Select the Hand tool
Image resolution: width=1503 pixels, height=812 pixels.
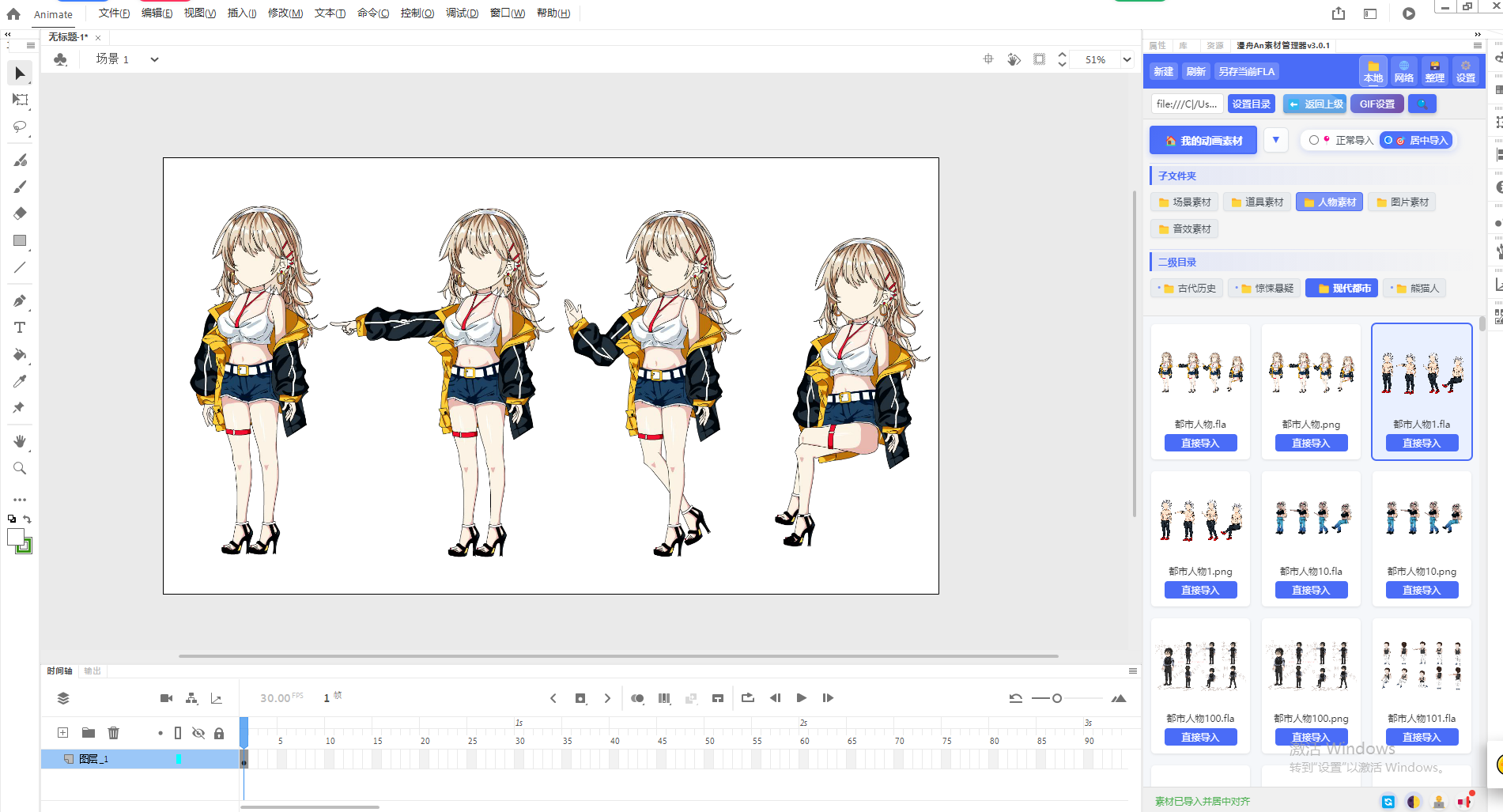pos(20,441)
